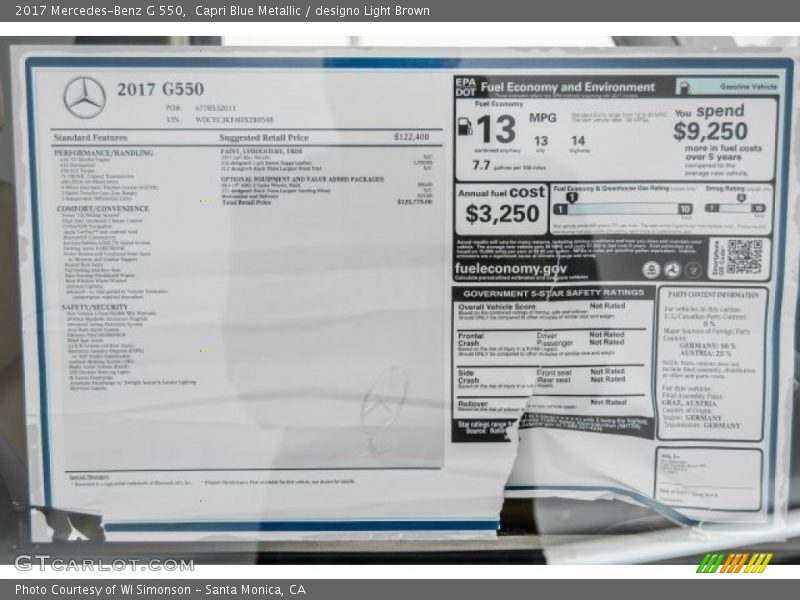Click '7.7' gallons per 100 miles
The image size is (800, 600).
click(x=481, y=165)
